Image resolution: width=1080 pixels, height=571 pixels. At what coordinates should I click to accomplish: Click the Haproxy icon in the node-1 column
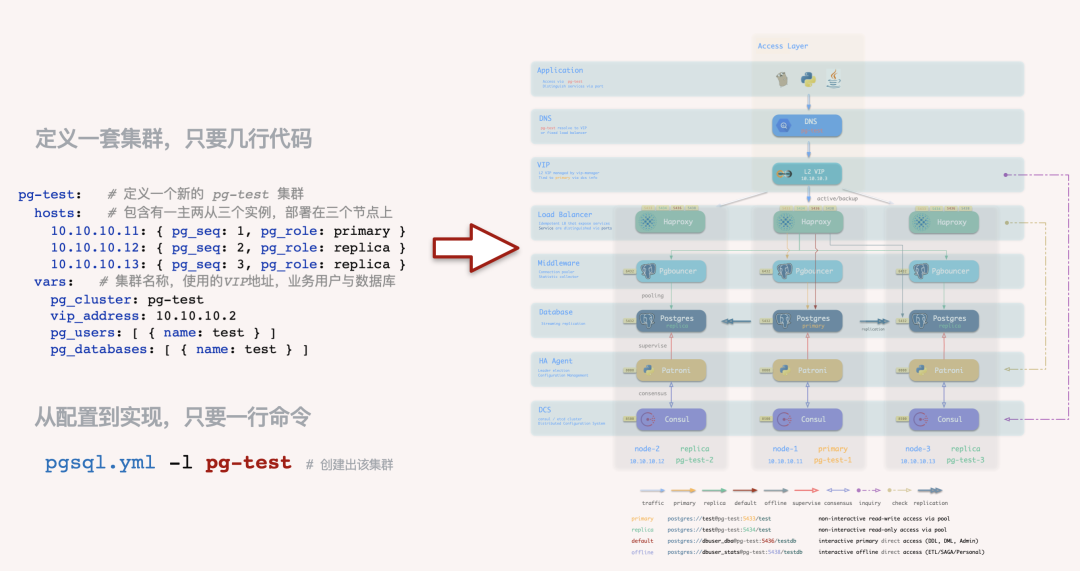pos(787,222)
